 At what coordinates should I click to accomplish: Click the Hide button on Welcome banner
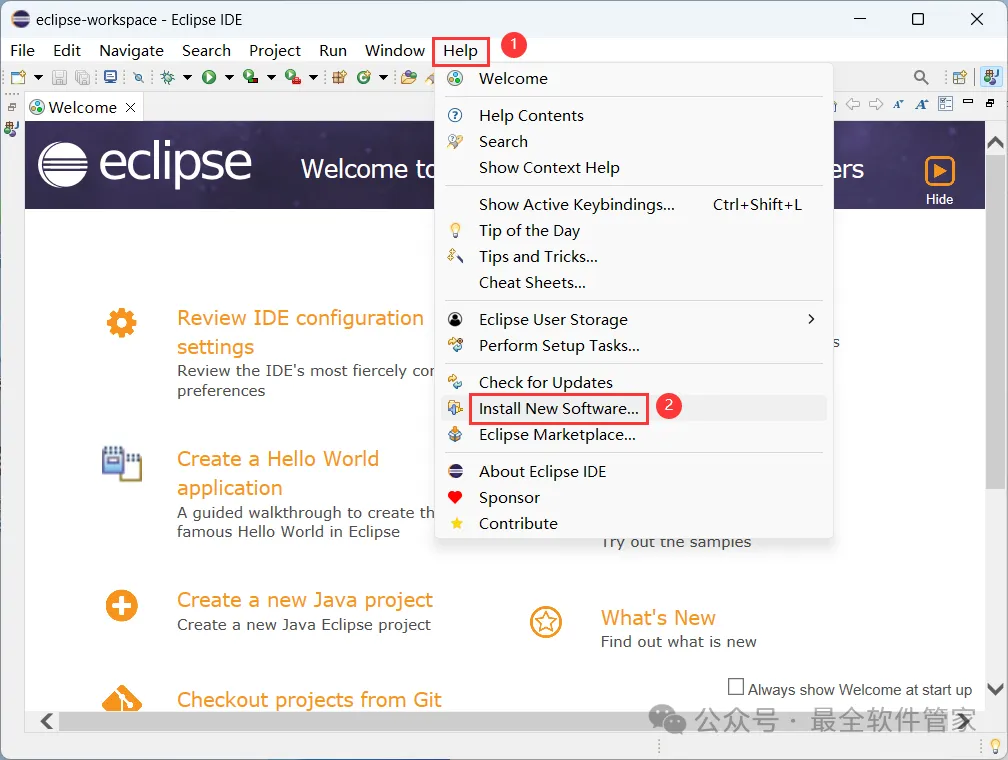coord(939,180)
